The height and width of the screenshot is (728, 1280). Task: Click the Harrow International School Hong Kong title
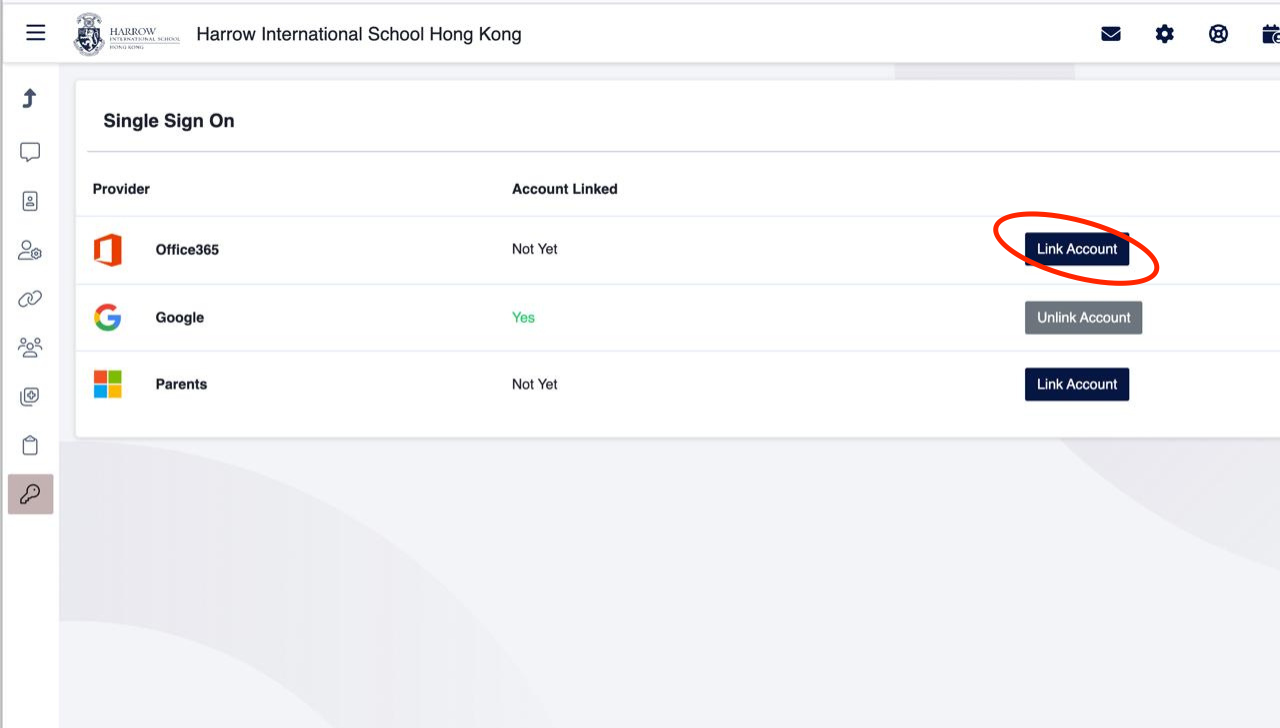click(x=359, y=34)
